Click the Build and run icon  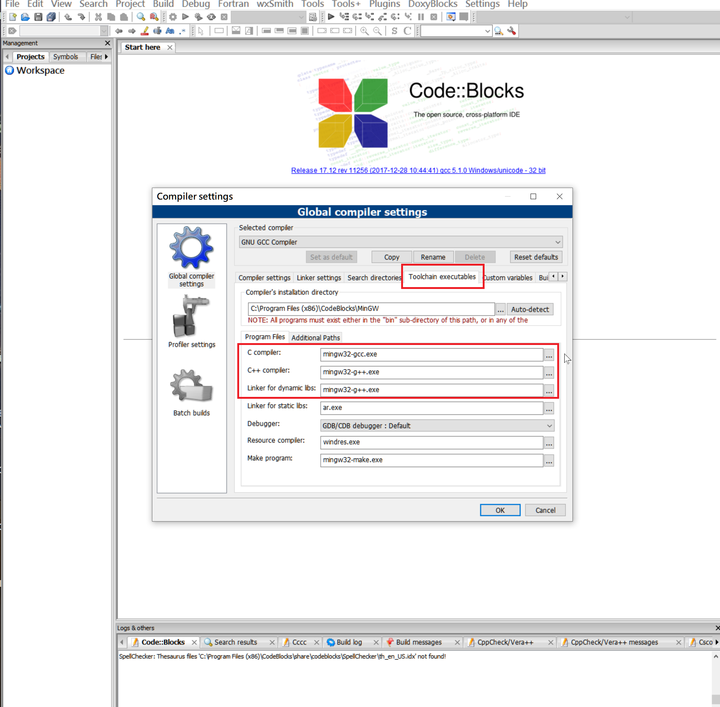point(198,17)
